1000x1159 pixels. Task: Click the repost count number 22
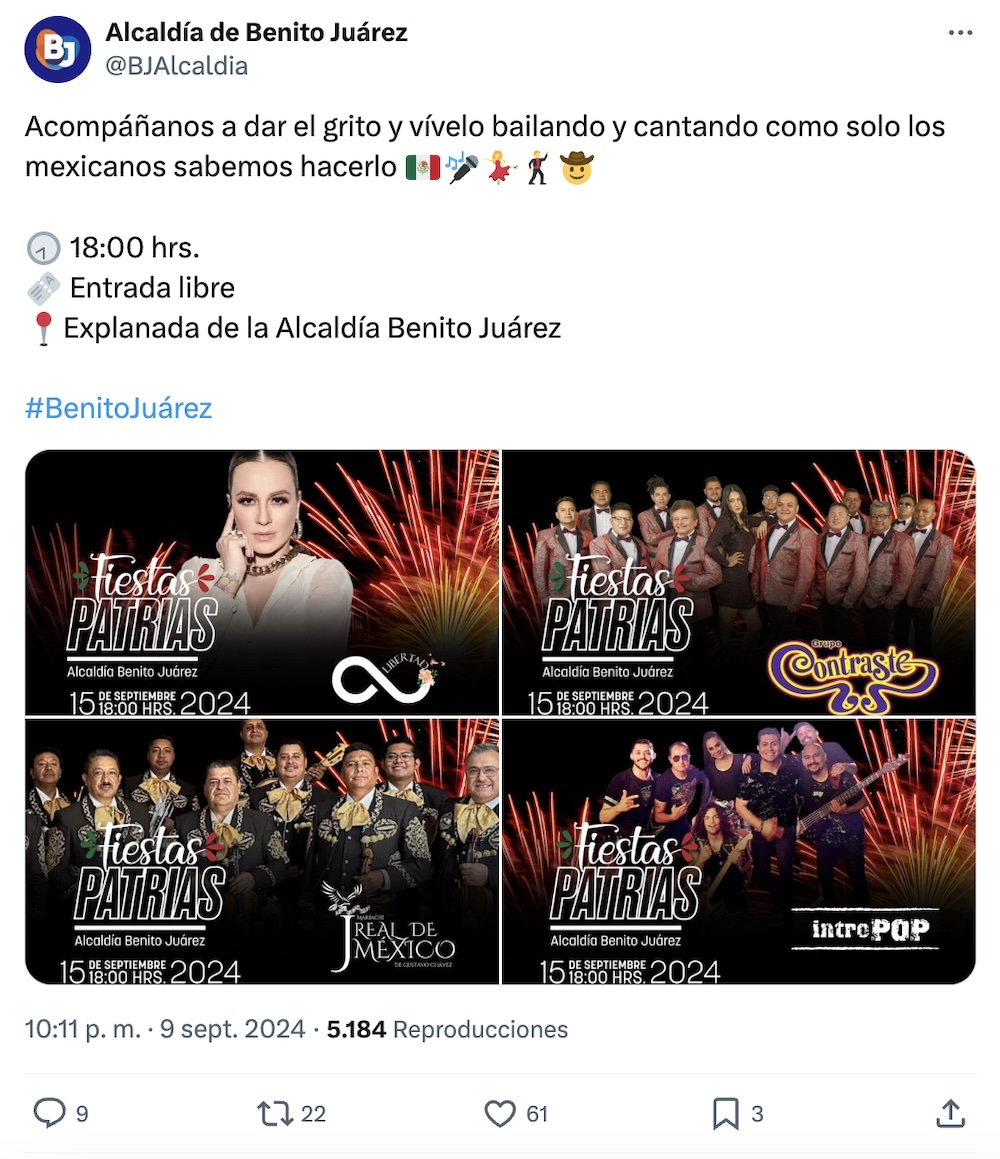tap(313, 1114)
